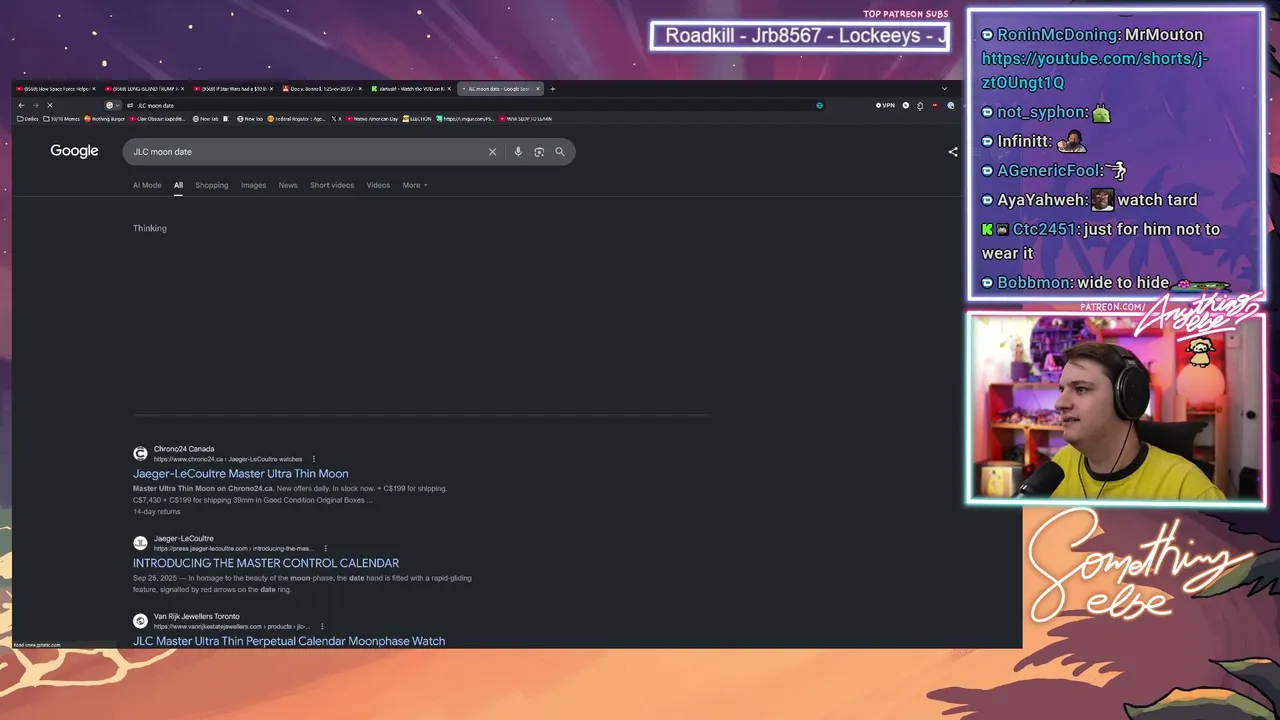
Task: Clear the Google search box text
Action: click(492, 152)
